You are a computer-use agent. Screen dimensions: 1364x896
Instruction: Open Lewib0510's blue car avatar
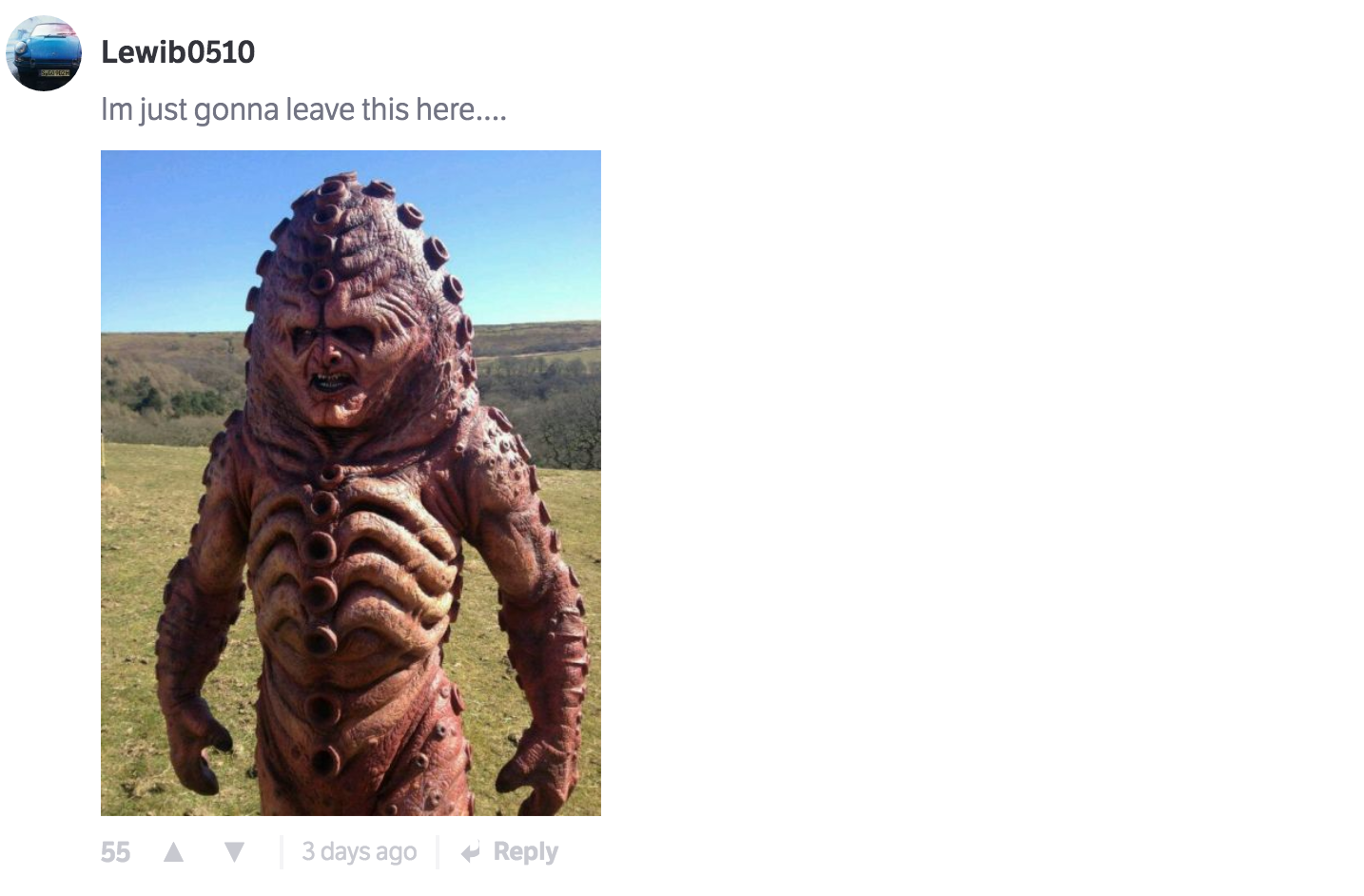44,53
